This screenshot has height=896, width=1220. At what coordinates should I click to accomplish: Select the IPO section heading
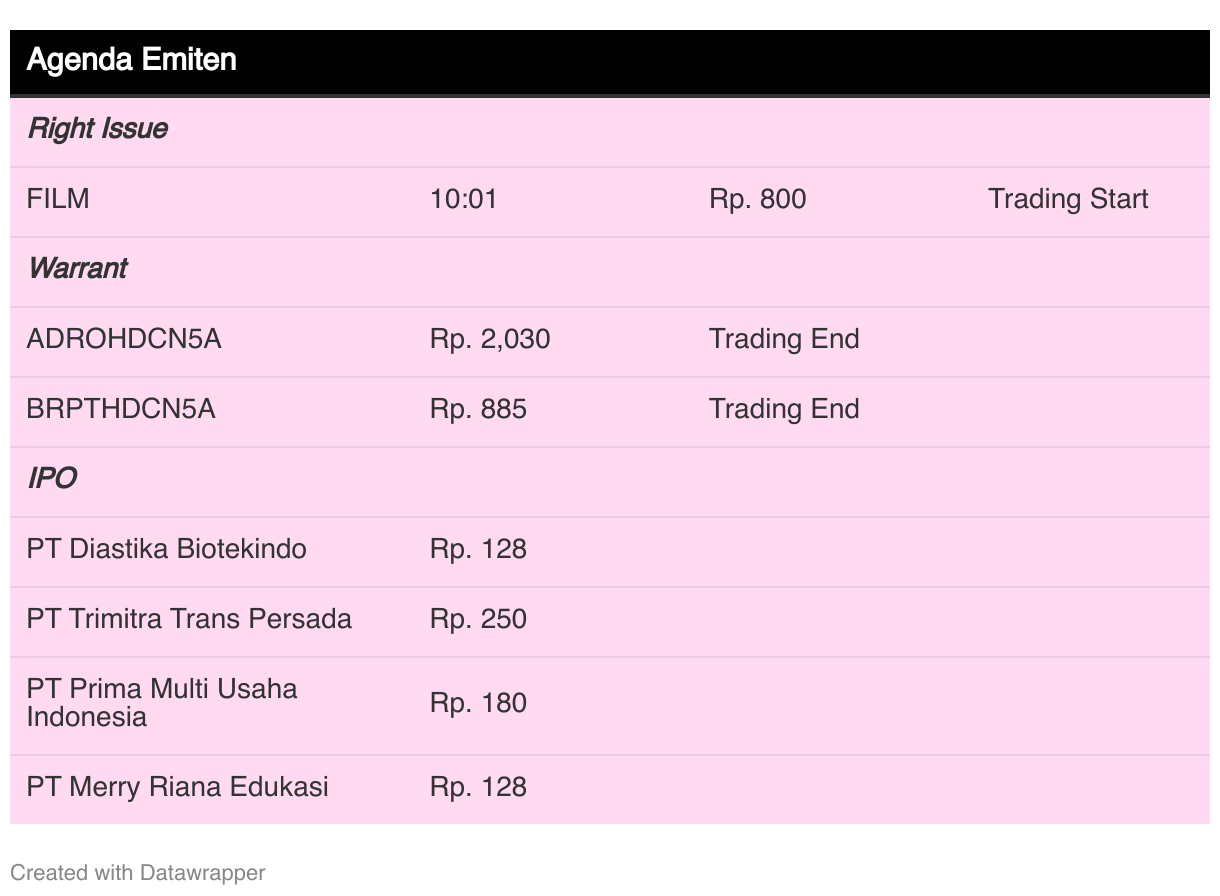[52, 479]
